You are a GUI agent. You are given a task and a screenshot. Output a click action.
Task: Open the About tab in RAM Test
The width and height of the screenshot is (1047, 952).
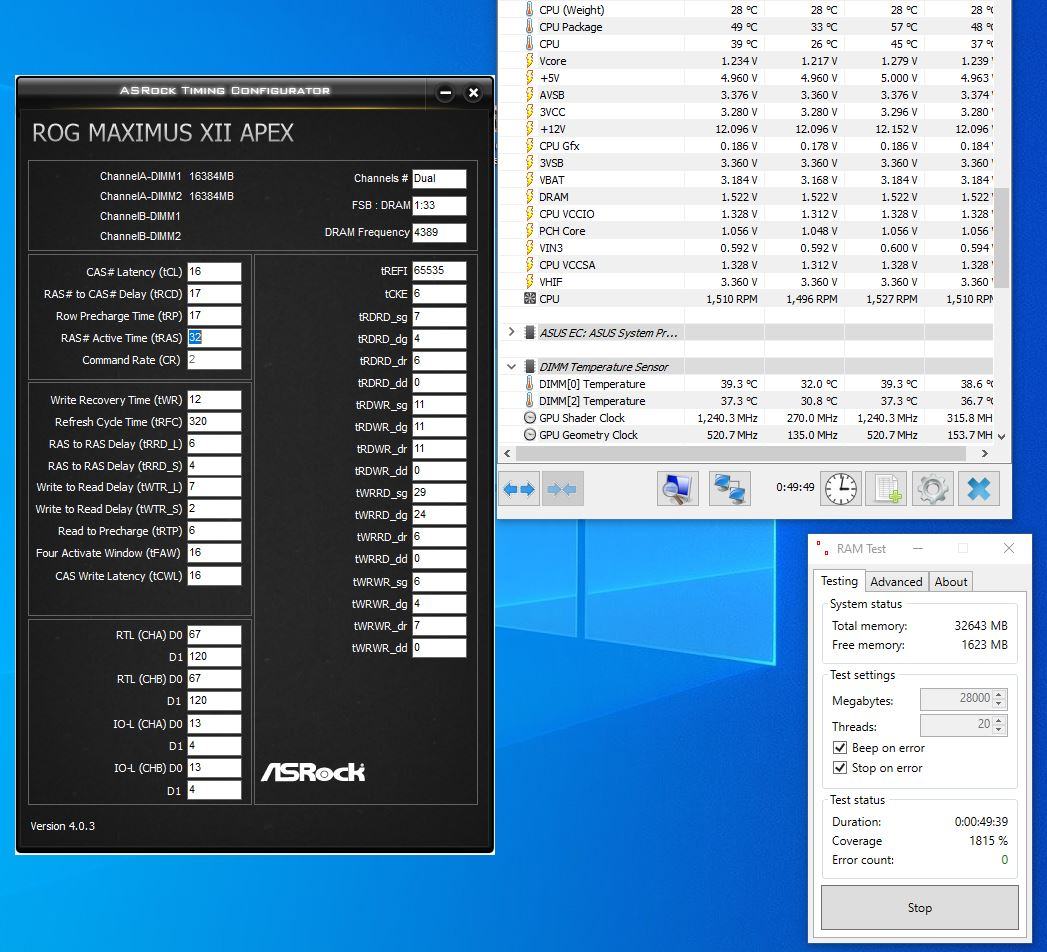[951, 581]
